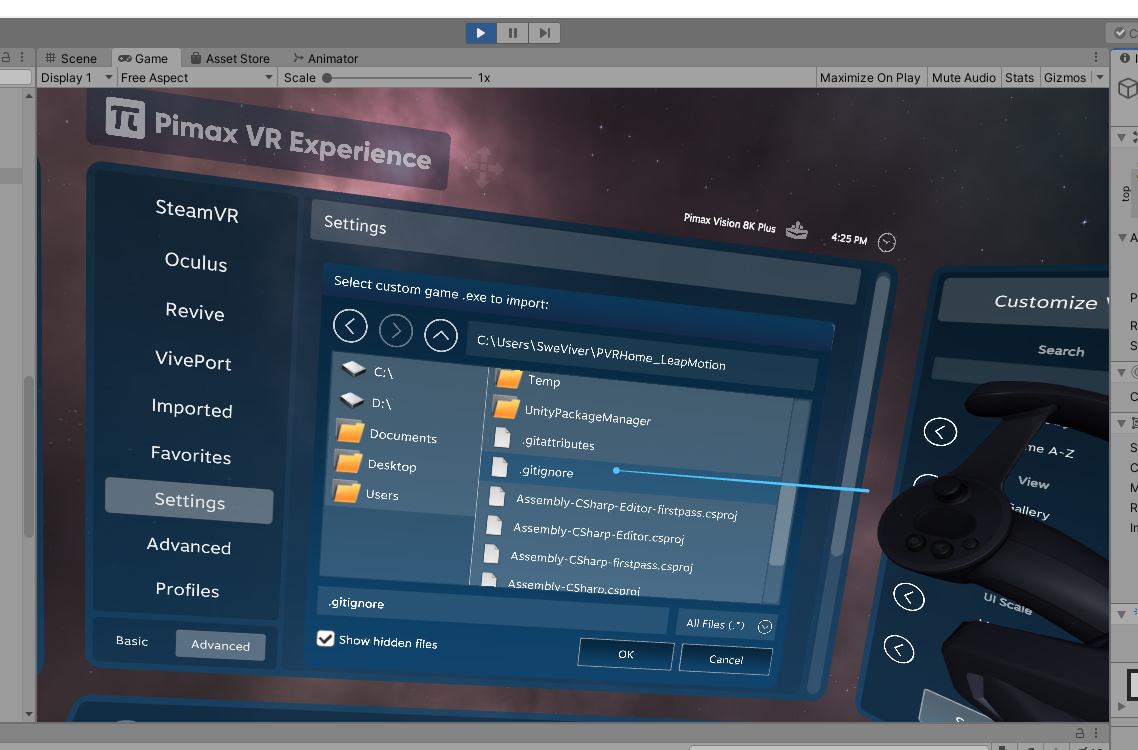Image resolution: width=1138 pixels, height=750 pixels.
Task: Click the Cancel button
Action: [726, 659]
